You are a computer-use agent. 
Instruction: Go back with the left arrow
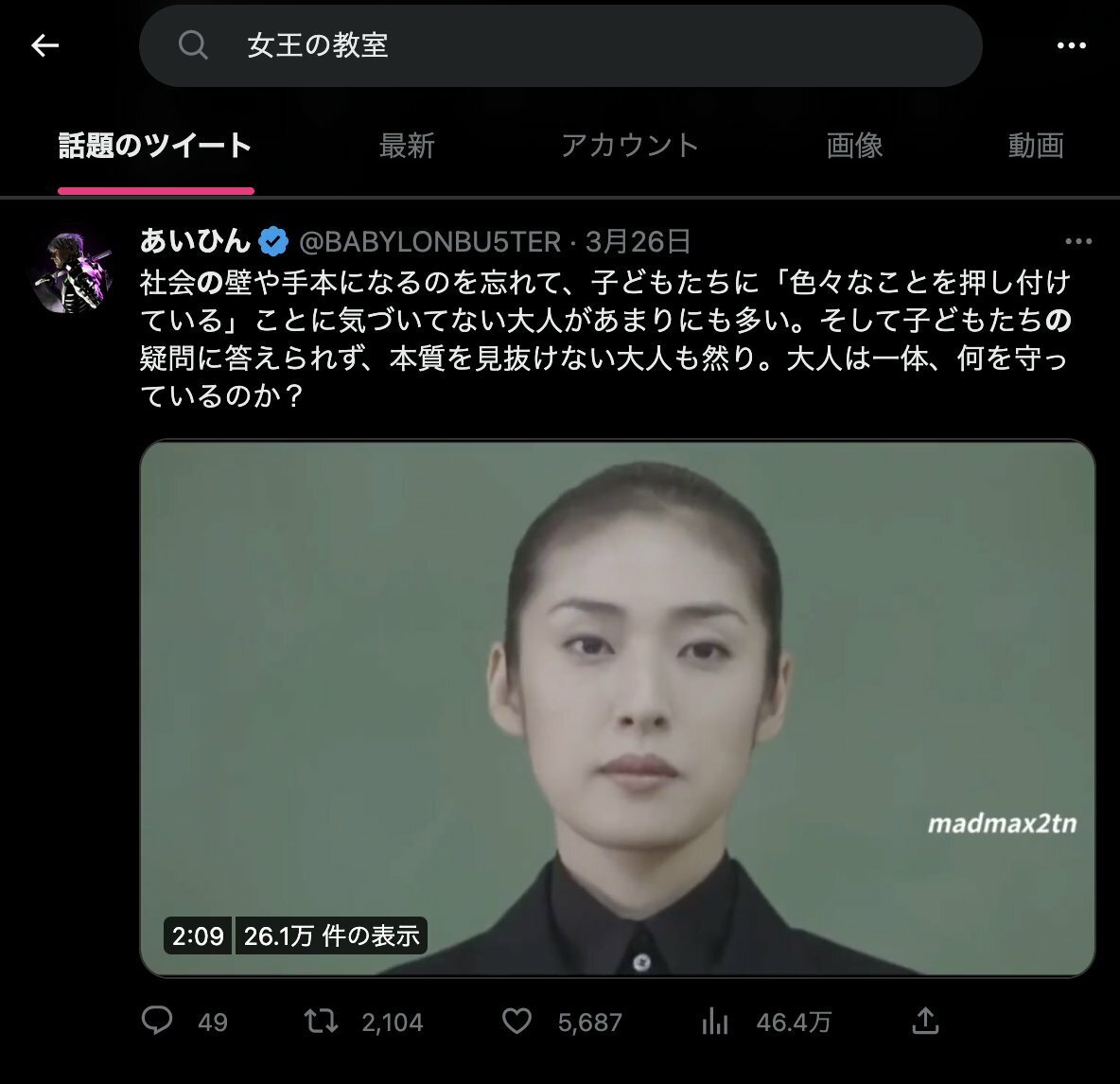coord(45,45)
